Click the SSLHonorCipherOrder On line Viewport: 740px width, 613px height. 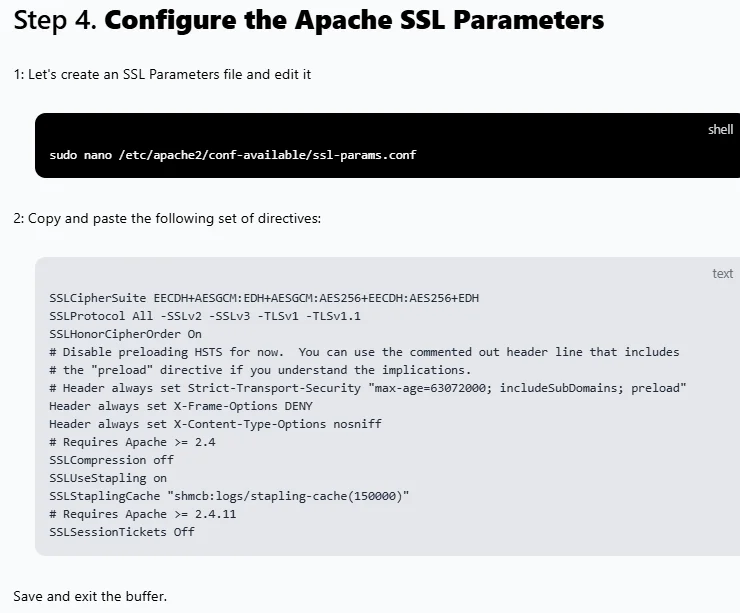[x=126, y=334]
